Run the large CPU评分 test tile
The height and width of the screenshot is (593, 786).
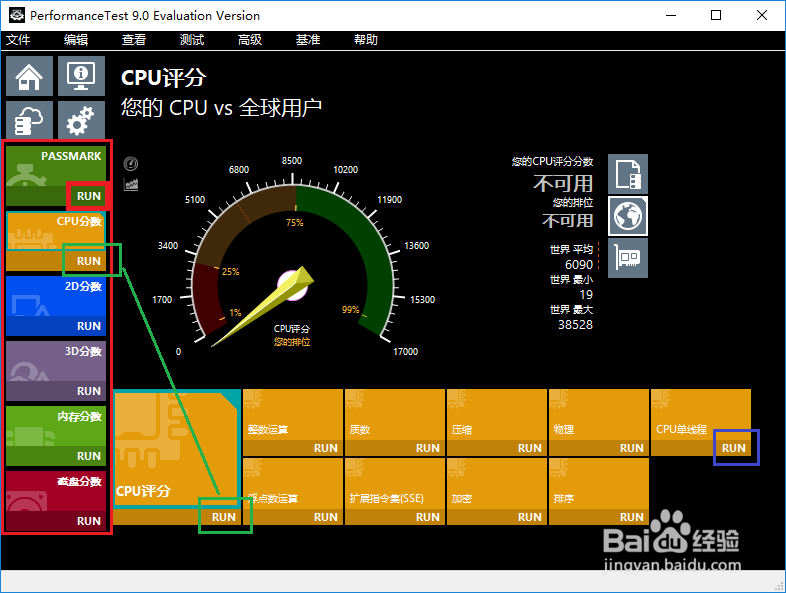pyautogui.click(x=224, y=517)
